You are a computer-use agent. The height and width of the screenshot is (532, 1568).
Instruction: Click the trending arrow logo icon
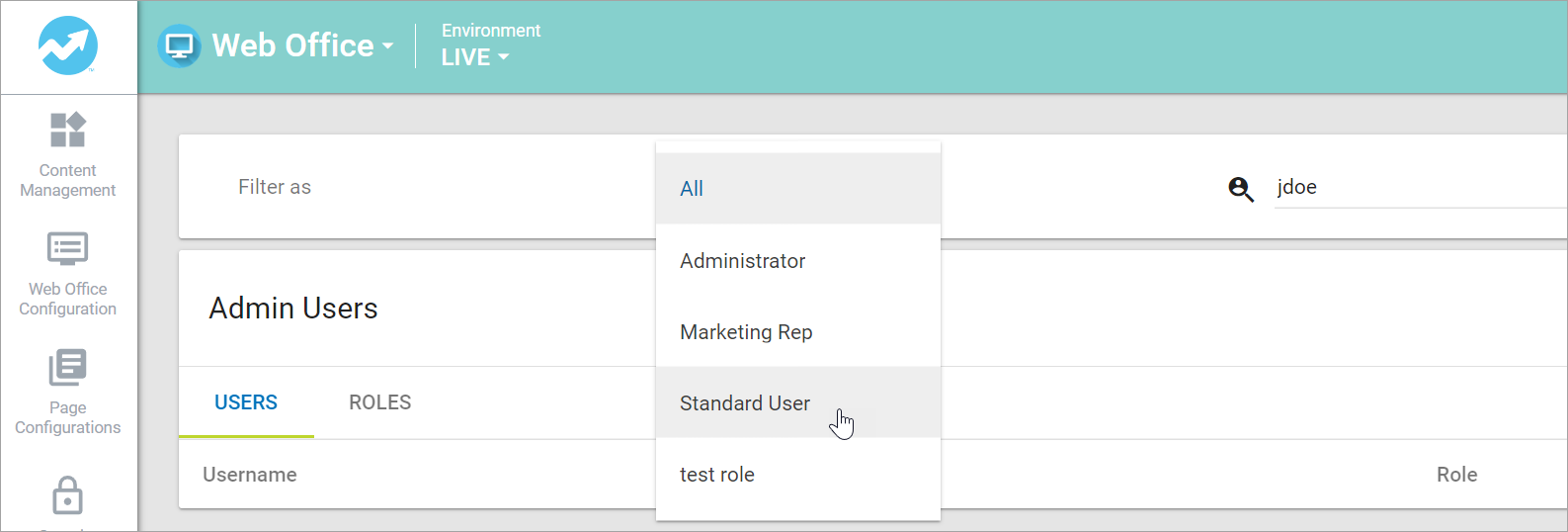click(68, 45)
